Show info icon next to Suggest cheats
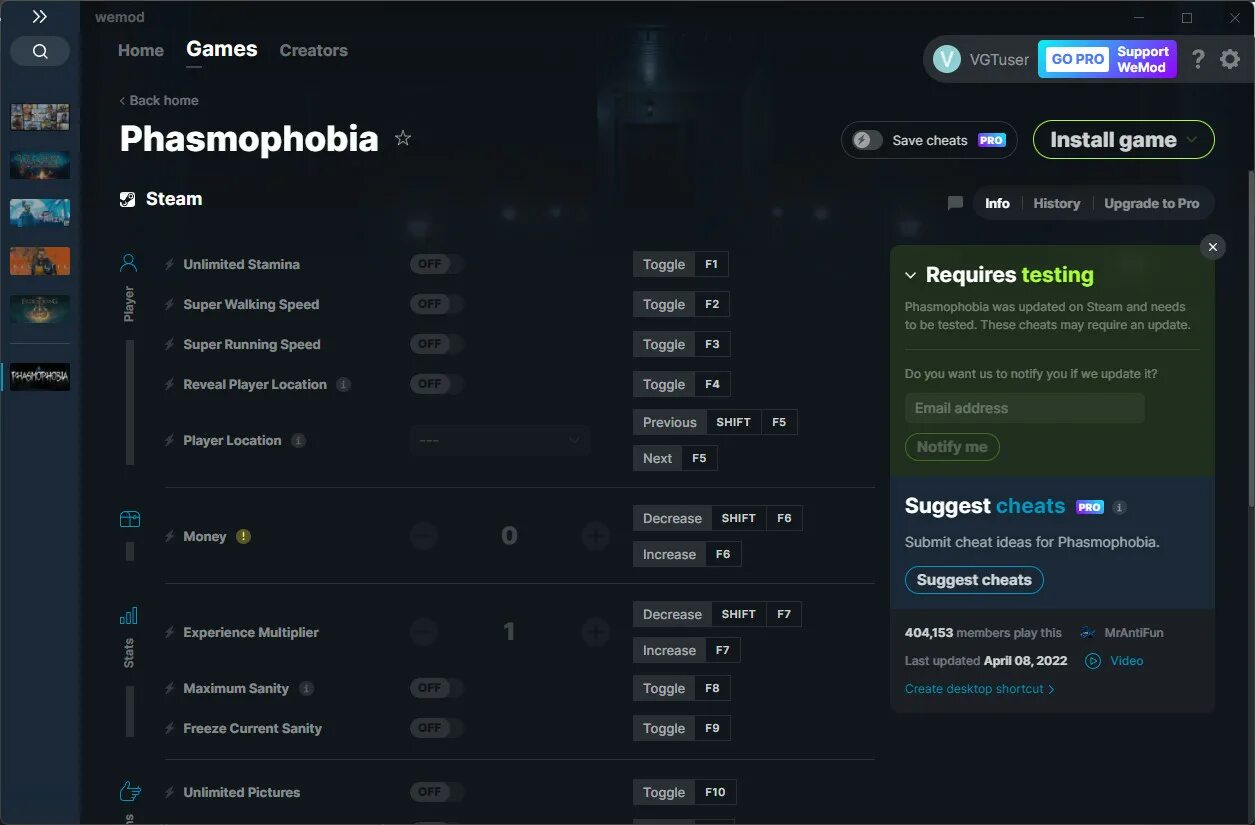Image resolution: width=1255 pixels, height=825 pixels. coord(1119,507)
